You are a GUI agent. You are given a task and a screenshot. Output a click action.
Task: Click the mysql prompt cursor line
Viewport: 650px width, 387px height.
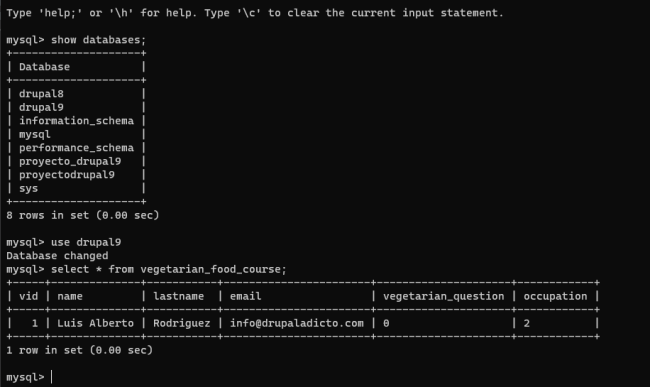tap(29, 377)
